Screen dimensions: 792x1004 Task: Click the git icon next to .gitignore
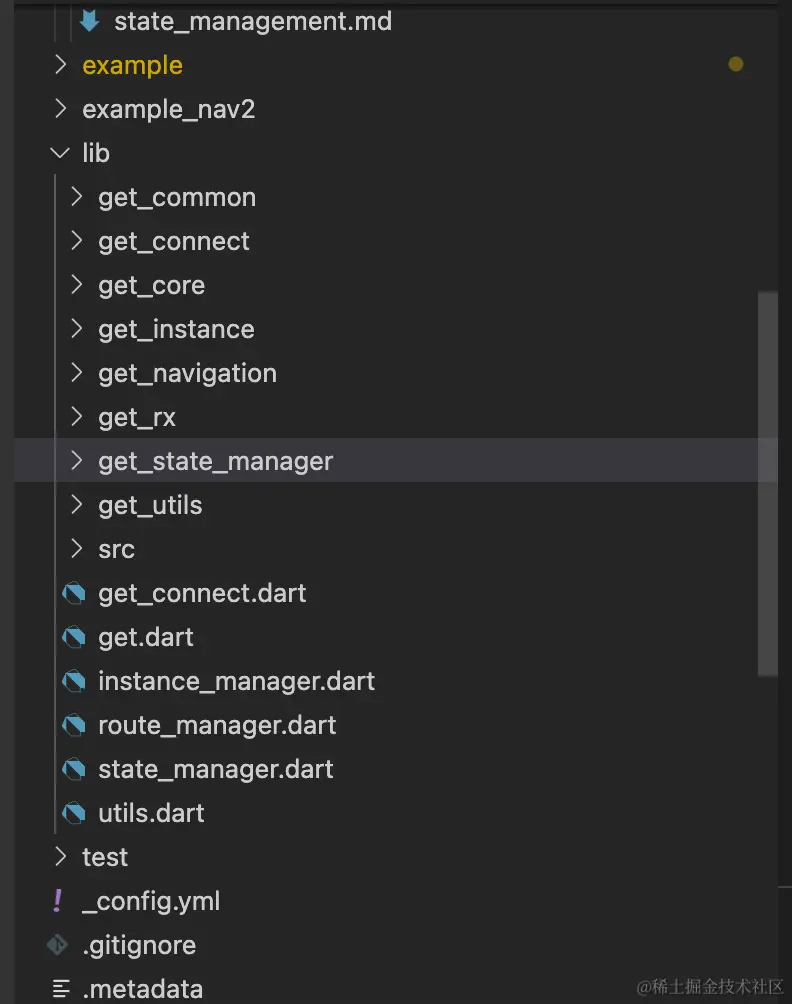[x=58, y=945]
